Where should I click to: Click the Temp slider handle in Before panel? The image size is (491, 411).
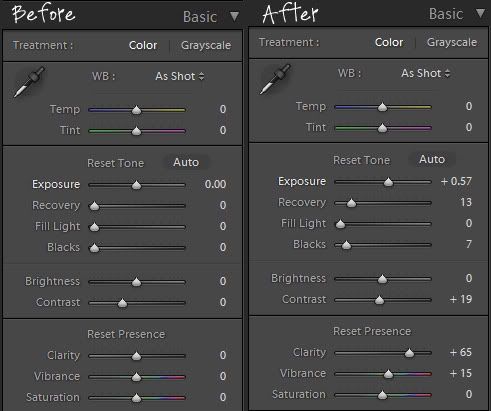tap(136, 110)
